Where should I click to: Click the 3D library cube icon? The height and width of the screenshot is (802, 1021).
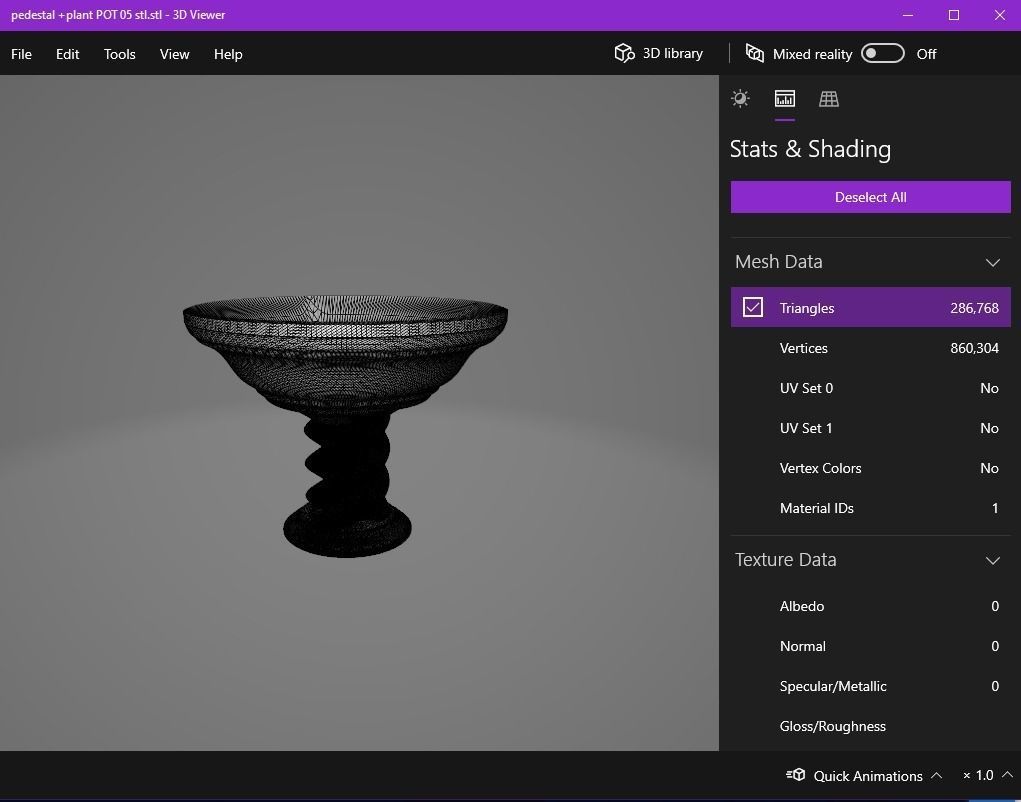(x=624, y=53)
